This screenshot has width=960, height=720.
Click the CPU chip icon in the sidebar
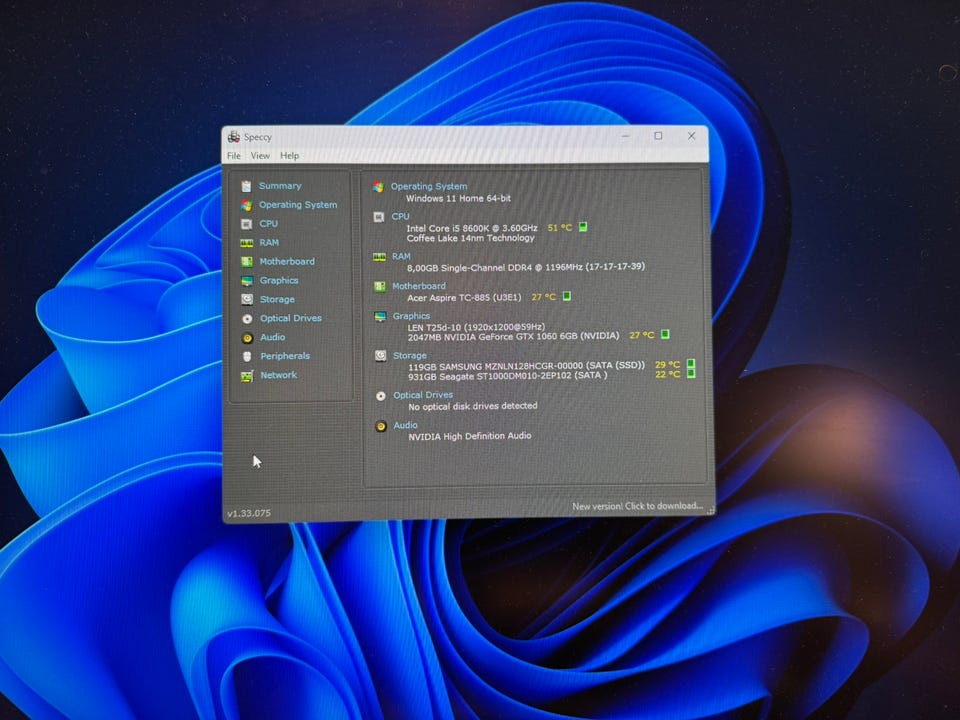(246, 224)
